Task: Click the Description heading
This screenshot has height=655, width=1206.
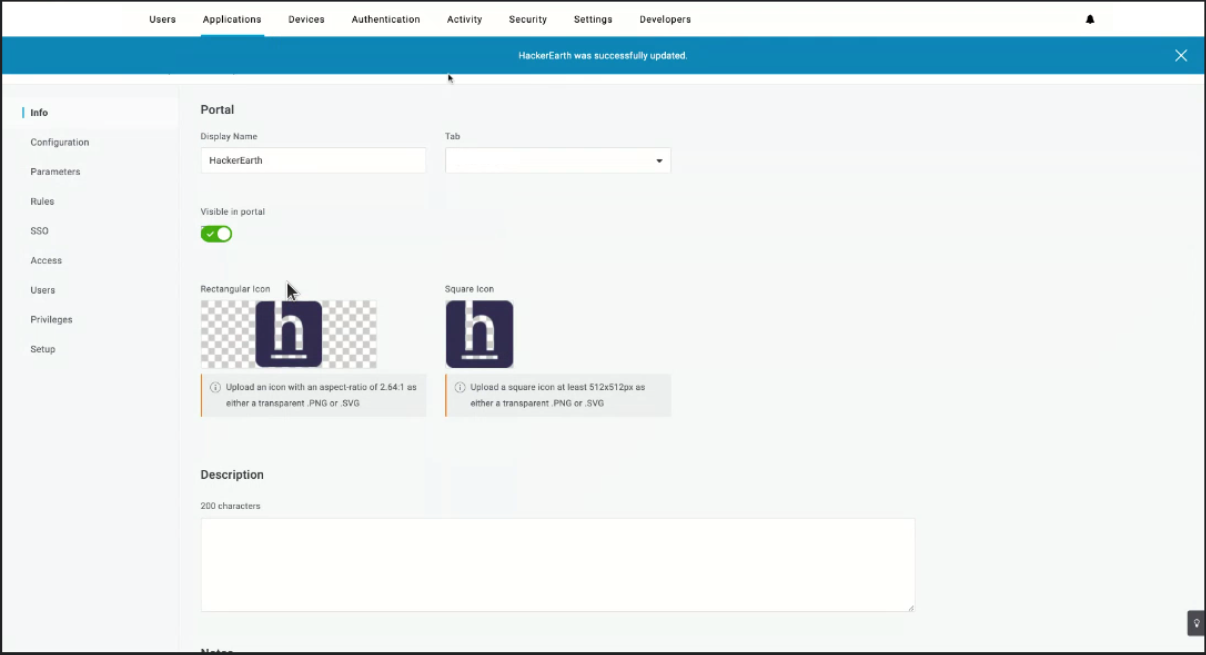Action: (232, 475)
